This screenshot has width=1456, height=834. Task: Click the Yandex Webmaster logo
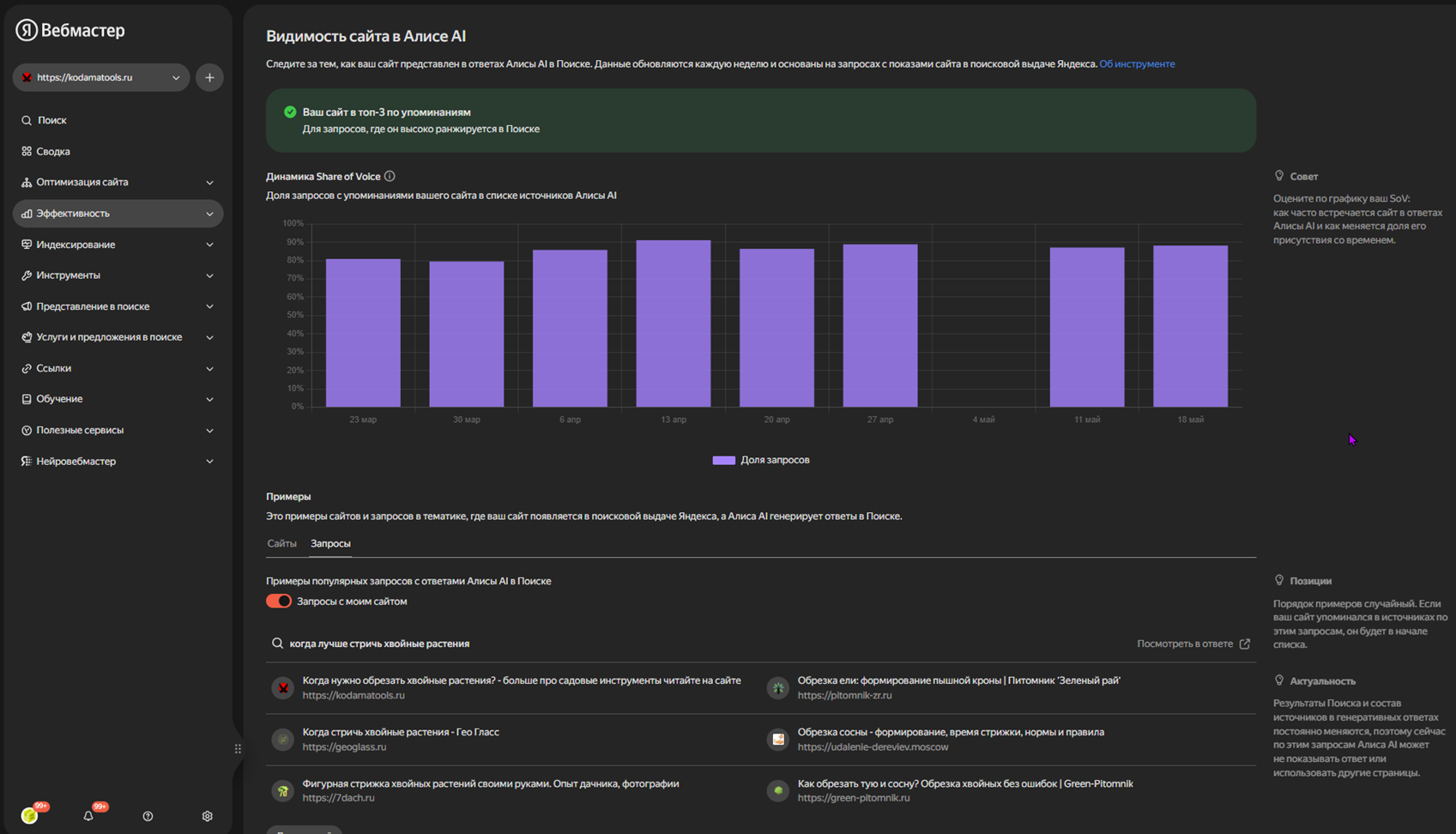(70, 30)
